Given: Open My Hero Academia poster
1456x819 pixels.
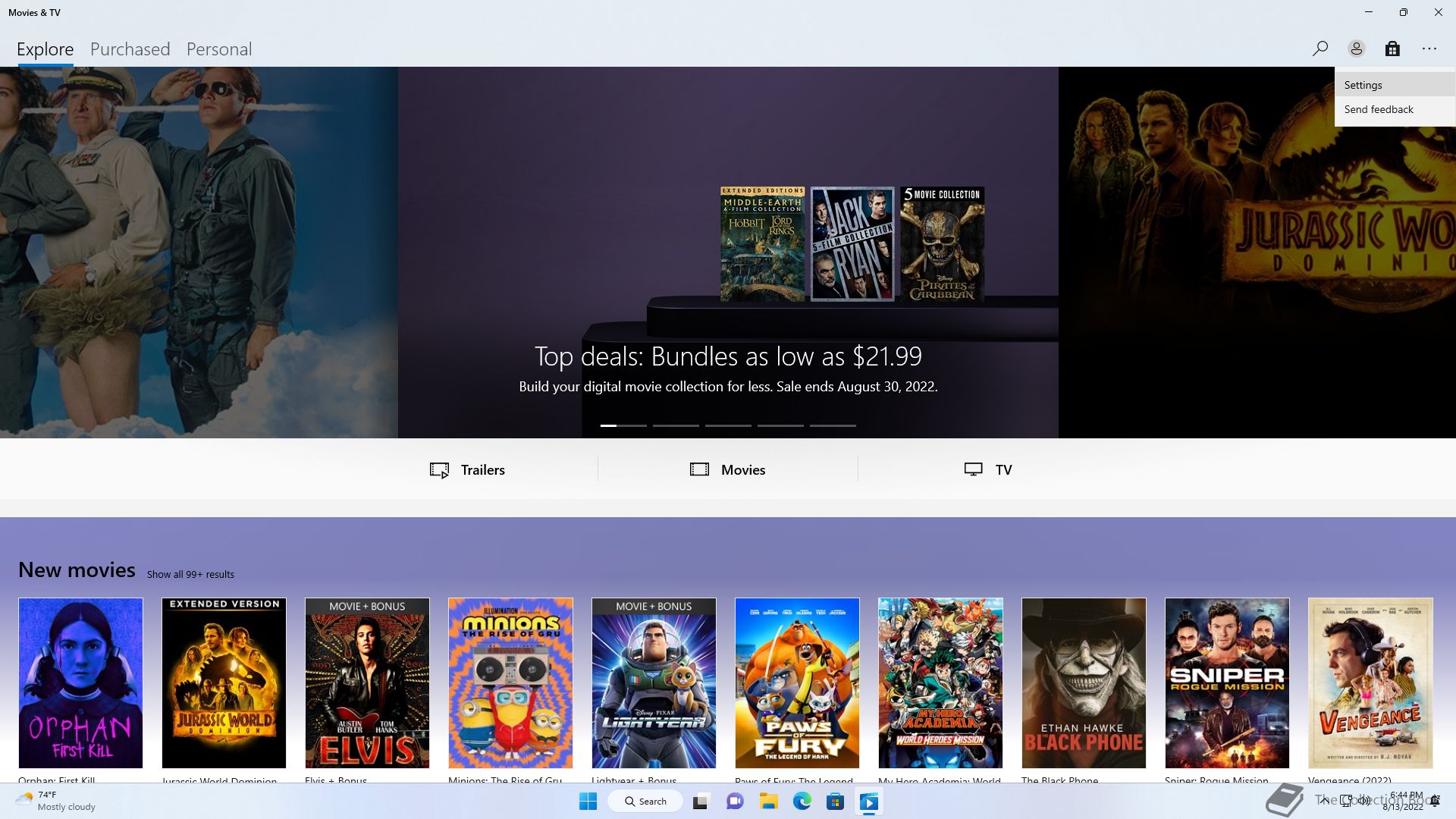Looking at the screenshot, I should tap(940, 682).
